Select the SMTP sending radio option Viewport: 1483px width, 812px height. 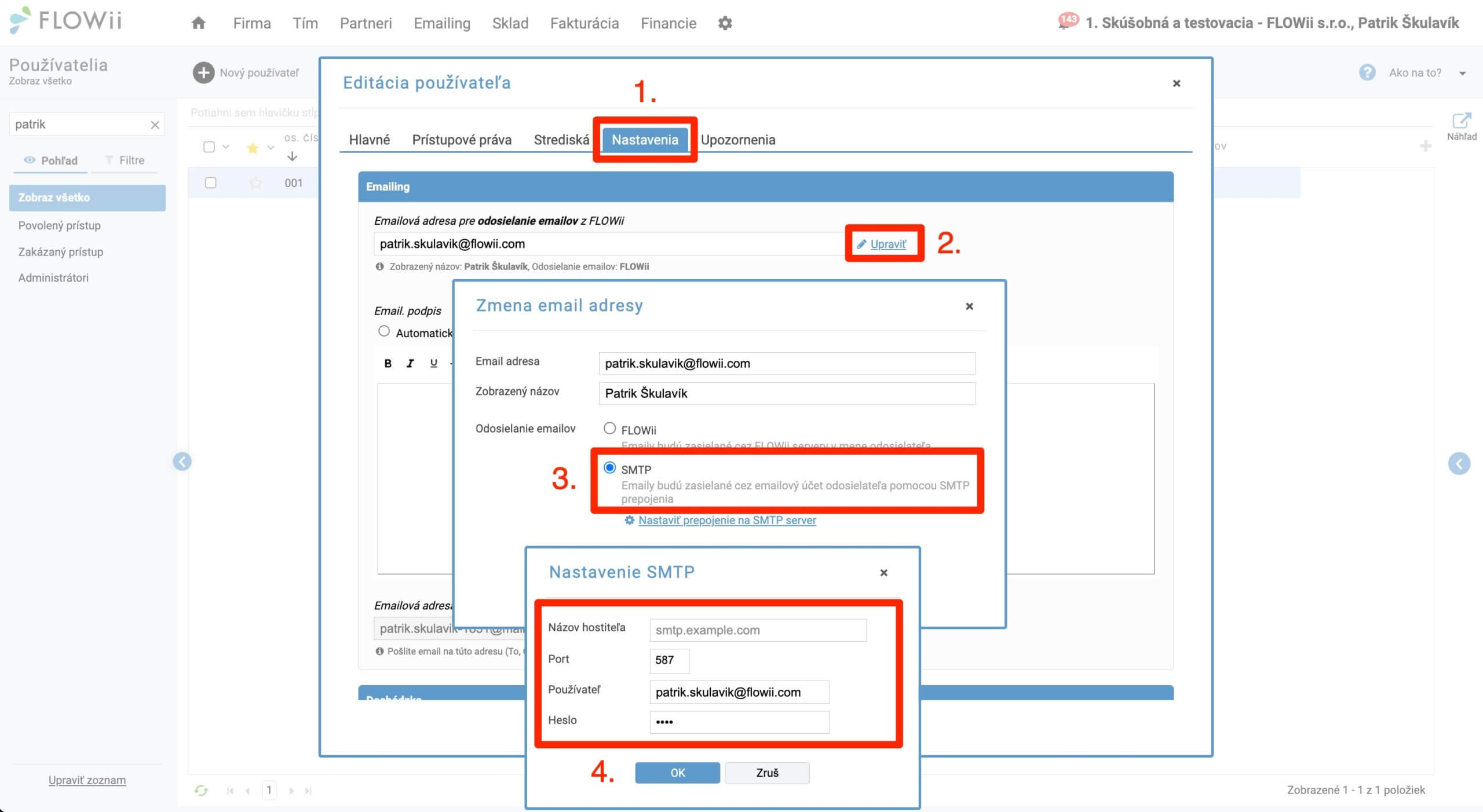coord(609,467)
